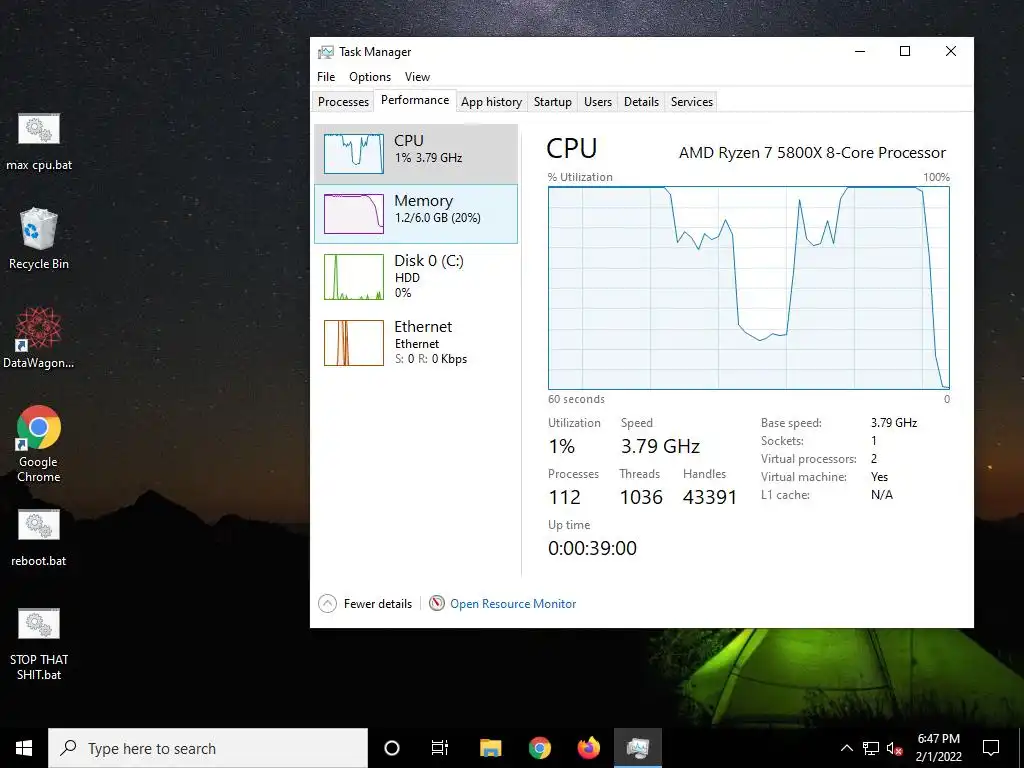Click the Processes count 112
The width and height of the screenshot is (1024, 768).
point(564,497)
